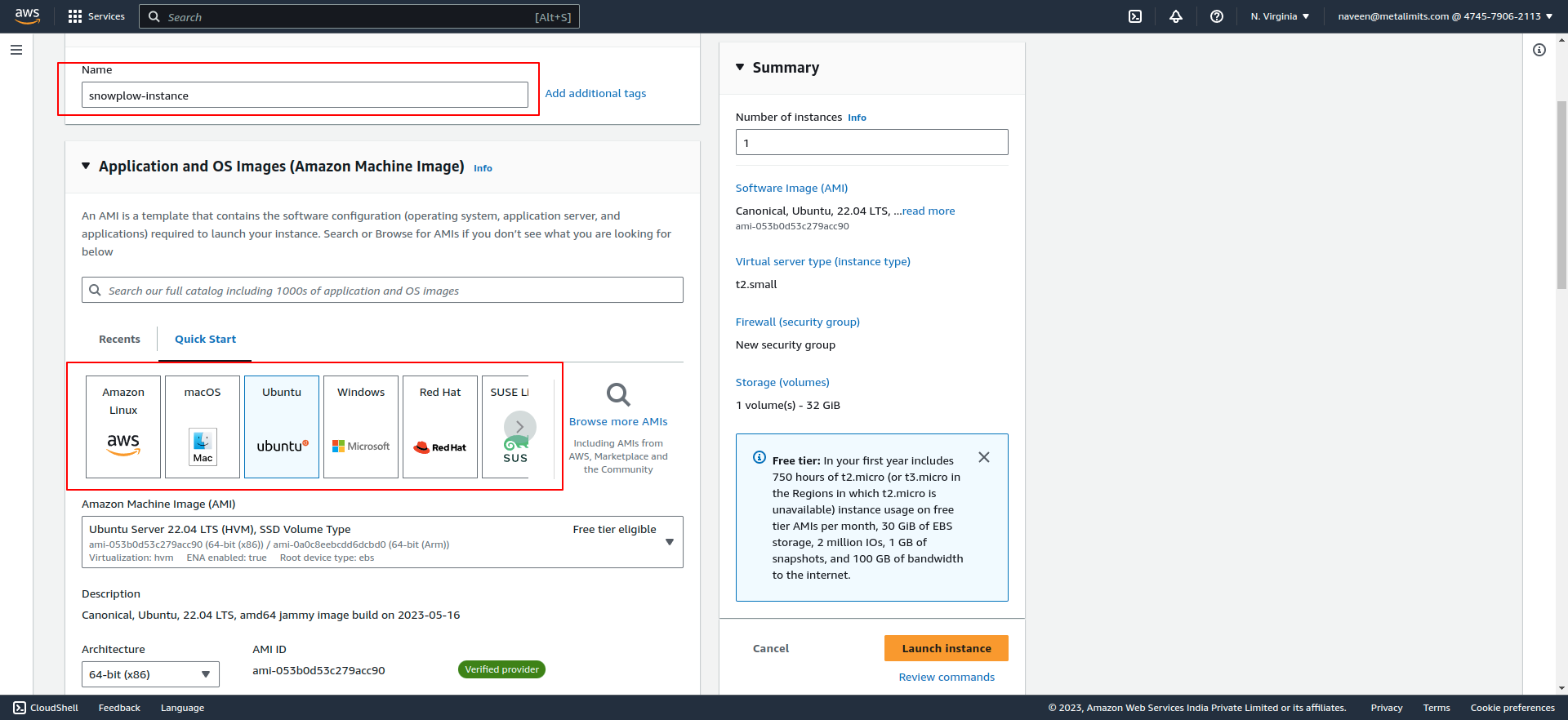Open the Amazon Machine Image dropdown
This screenshot has height=720, width=1568.
[382, 542]
